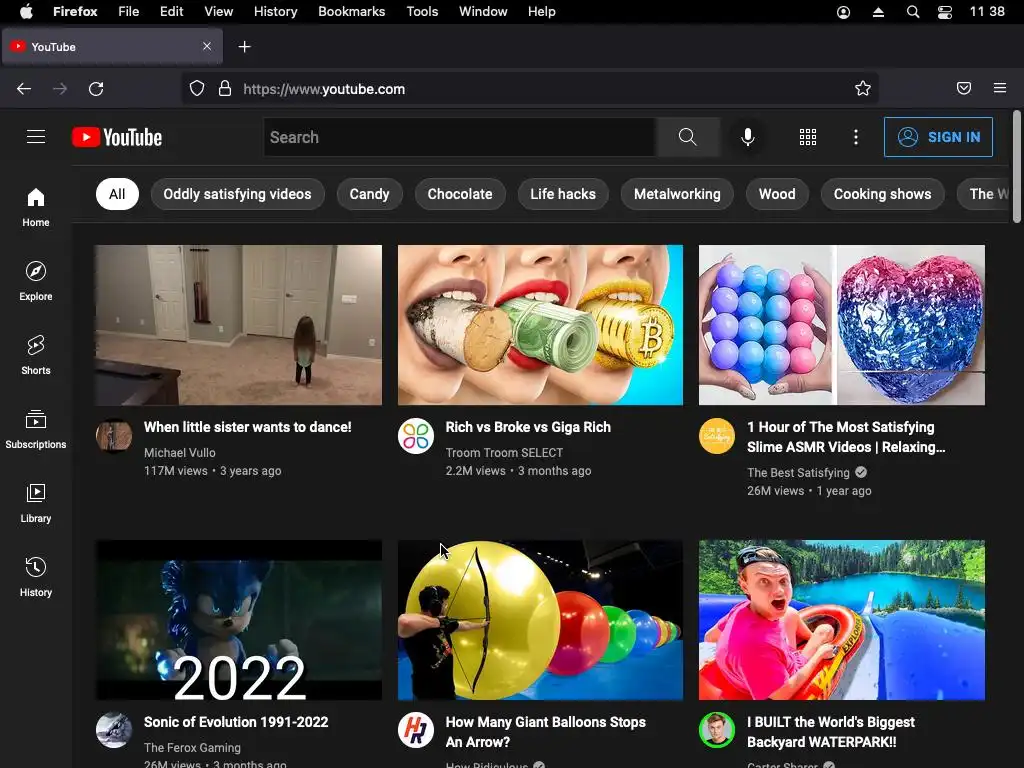Screen dimensions: 1024x768
Task: Filter by Candy chip
Action: (370, 194)
